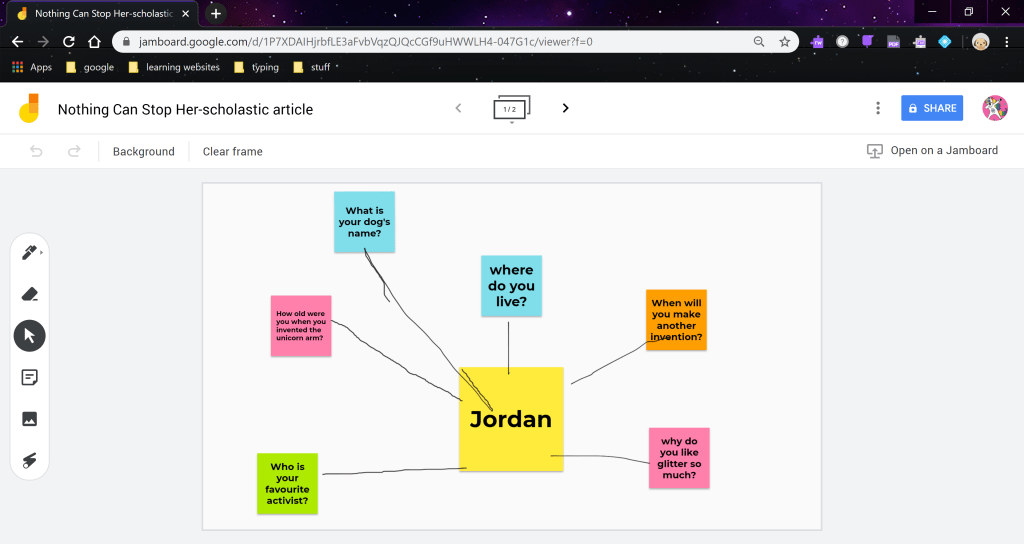1024x544 pixels.
Task: Click the blue SHARE button
Action: pos(931,108)
